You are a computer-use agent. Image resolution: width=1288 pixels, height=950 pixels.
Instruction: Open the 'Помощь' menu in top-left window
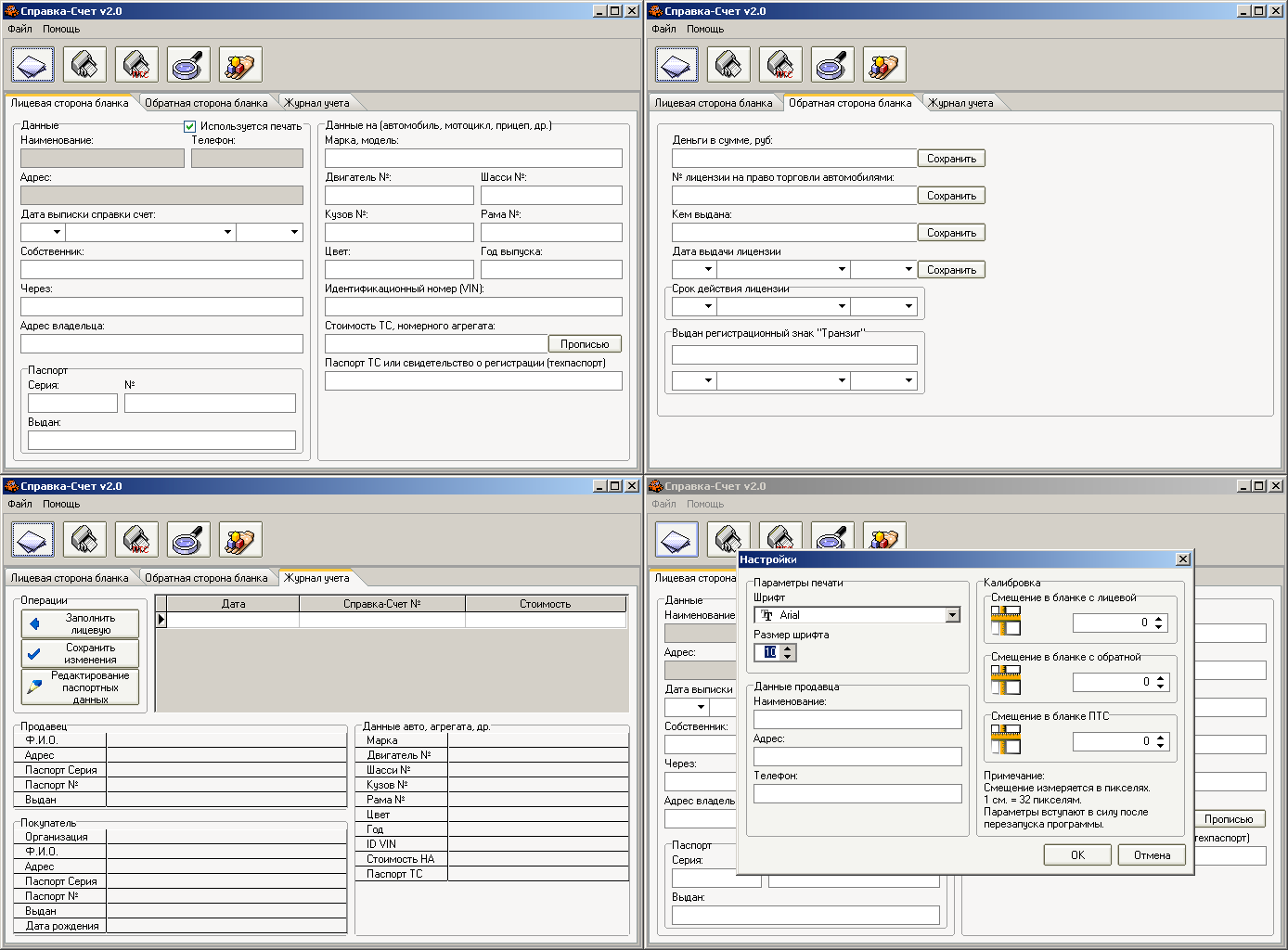click(x=61, y=29)
